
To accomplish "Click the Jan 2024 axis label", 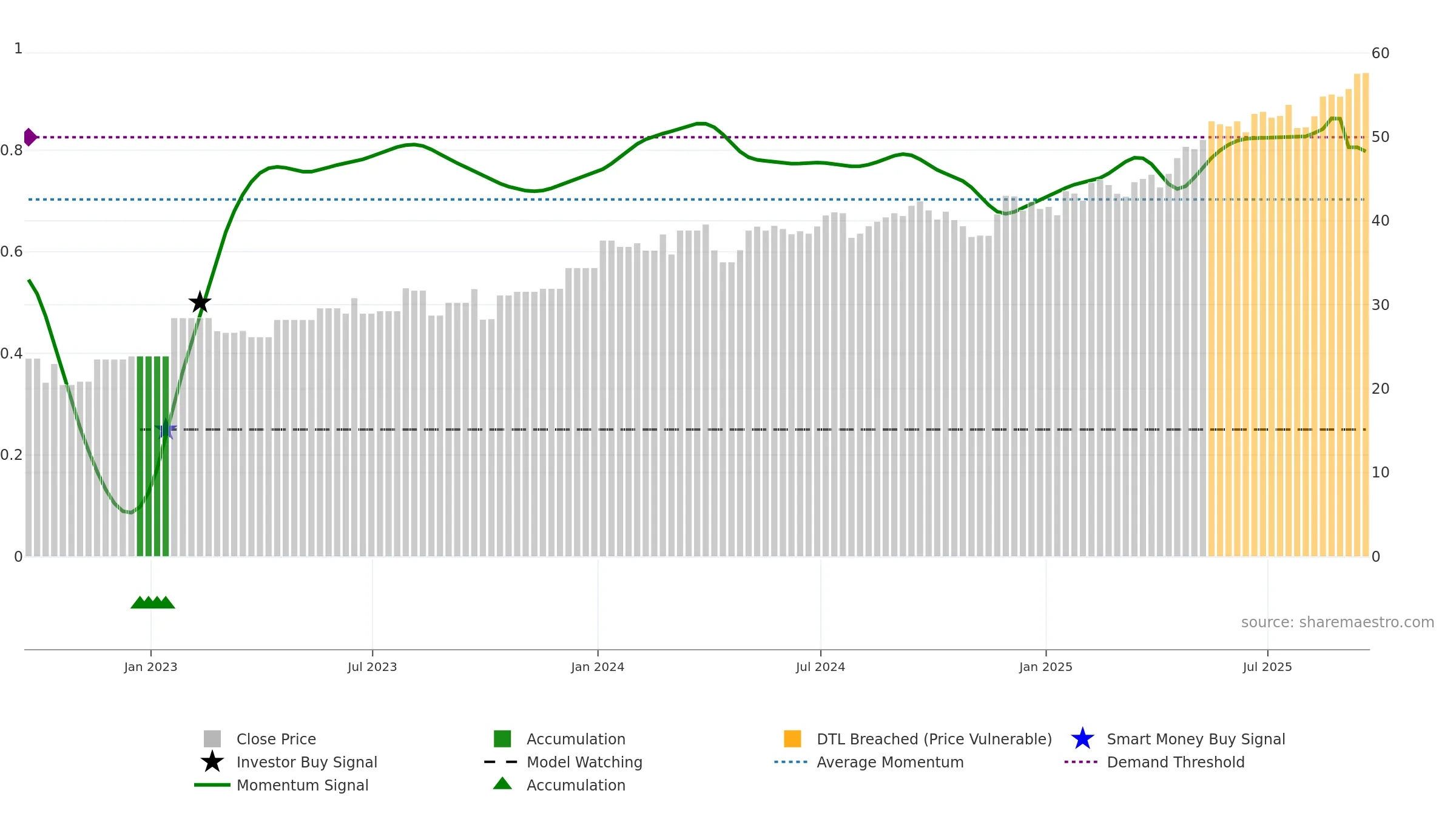I will click(x=598, y=667).
